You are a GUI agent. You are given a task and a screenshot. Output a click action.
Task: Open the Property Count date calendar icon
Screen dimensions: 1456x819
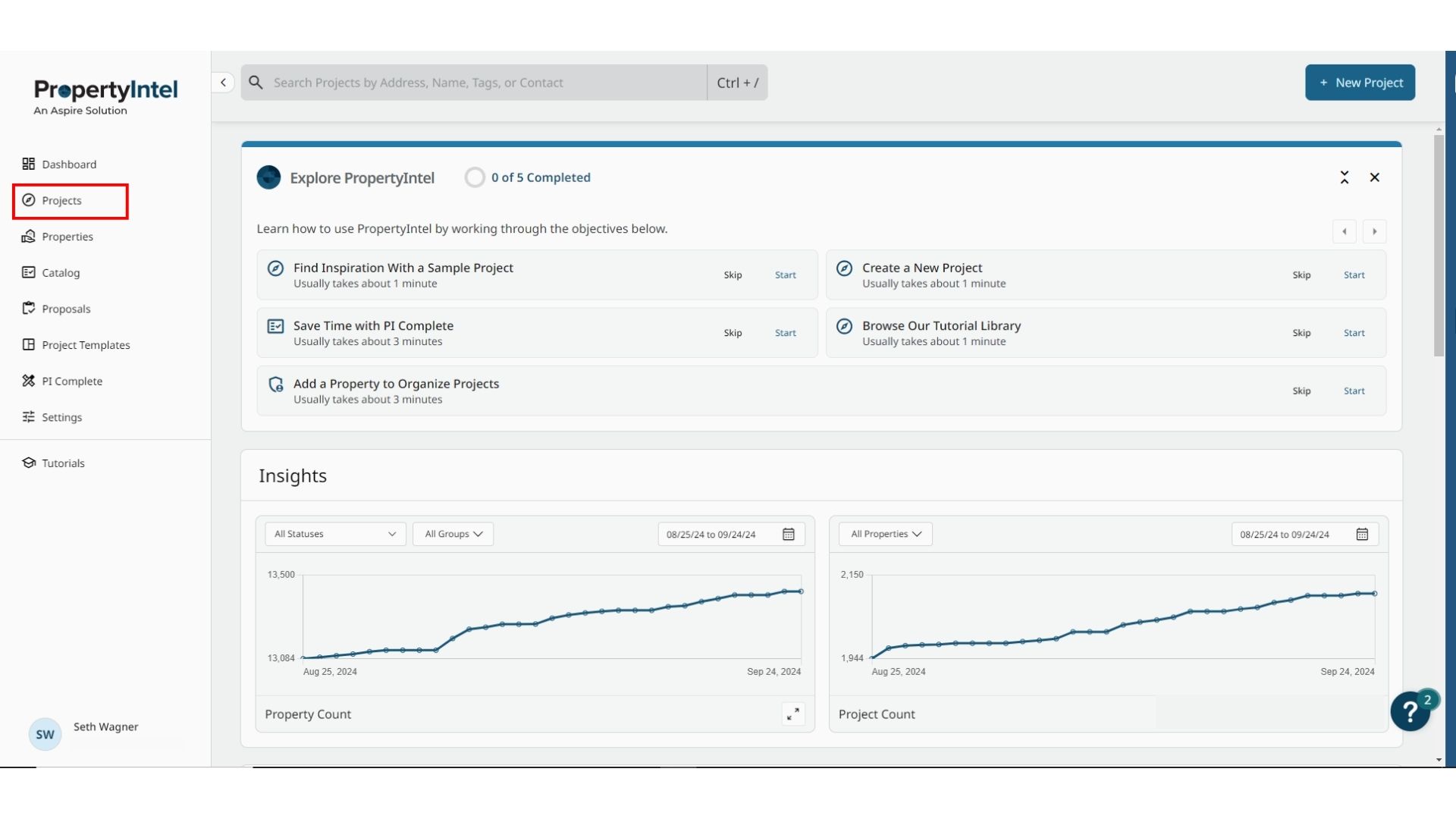[789, 534]
